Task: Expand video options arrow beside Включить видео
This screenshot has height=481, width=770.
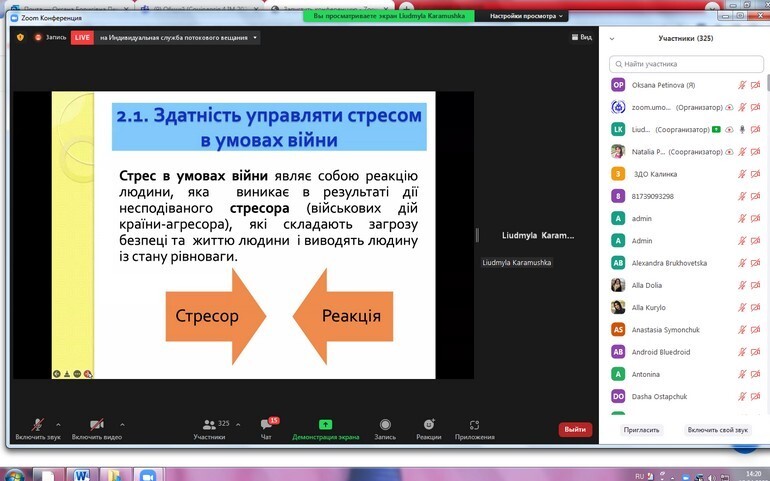Action: [x=122, y=424]
